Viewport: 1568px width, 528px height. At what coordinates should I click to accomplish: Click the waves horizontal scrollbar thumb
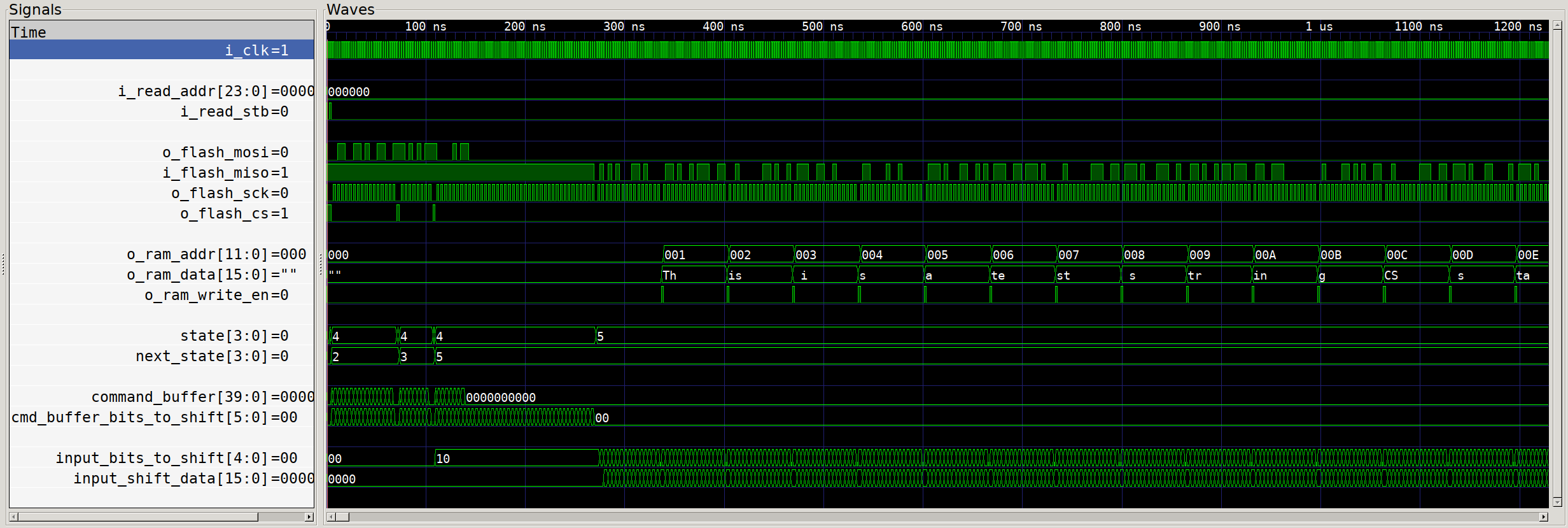(x=342, y=517)
